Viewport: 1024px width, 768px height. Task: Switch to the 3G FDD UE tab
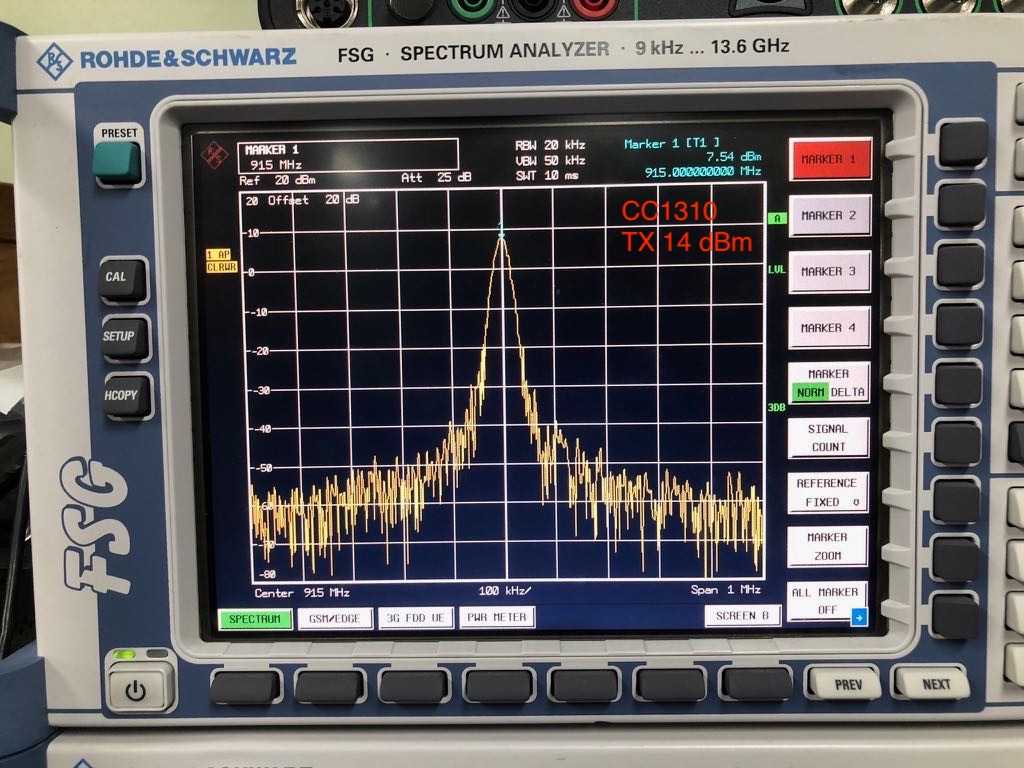(x=415, y=617)
